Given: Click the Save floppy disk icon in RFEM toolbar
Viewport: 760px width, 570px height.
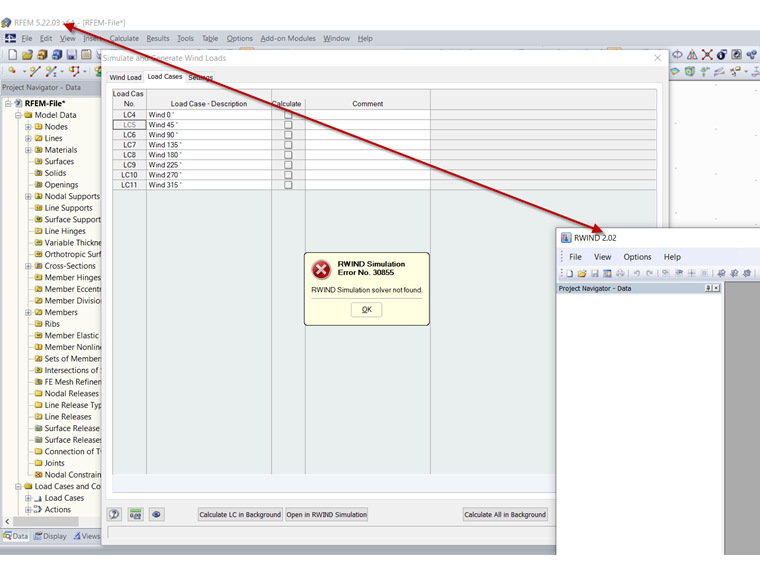Looking at the screenshot, I should coord(71,55).
